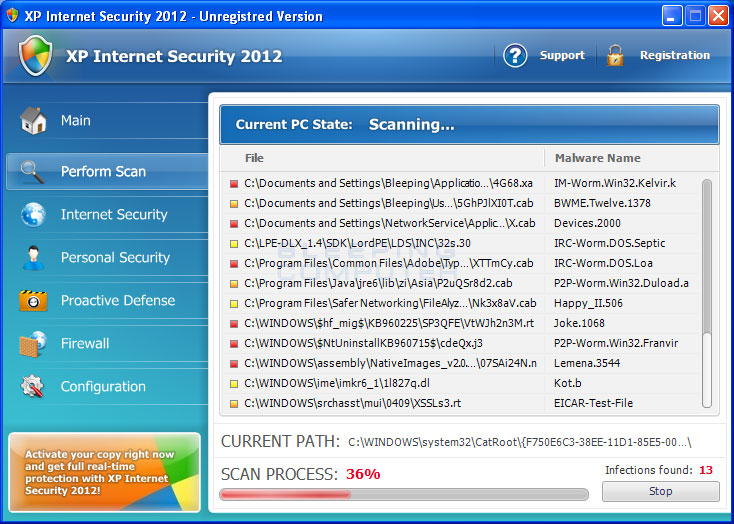Click the Personal Security person icon
734x524 pixels.
33,258
